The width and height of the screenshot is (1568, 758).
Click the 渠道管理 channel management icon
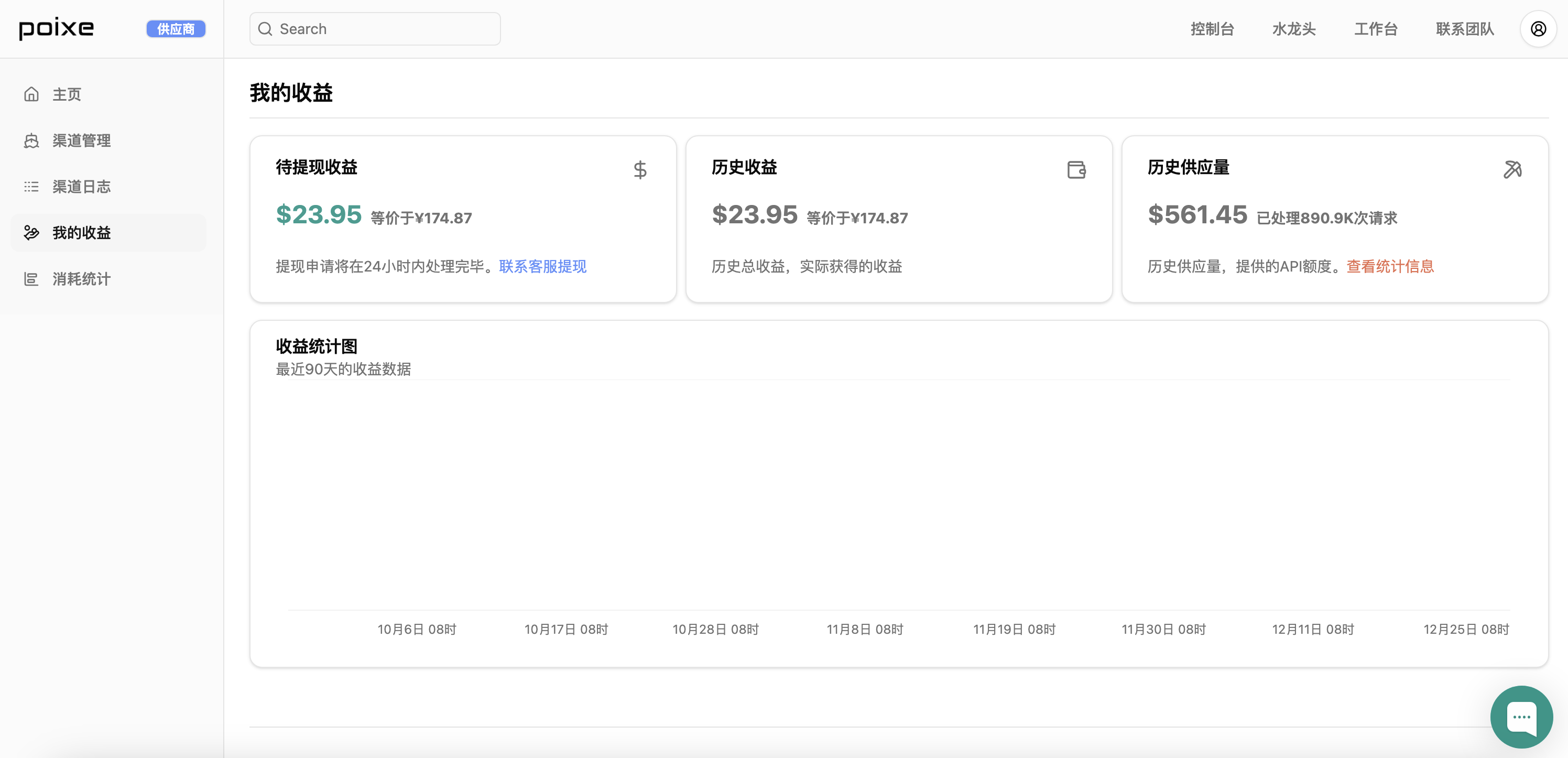click(x=31, y=140)
